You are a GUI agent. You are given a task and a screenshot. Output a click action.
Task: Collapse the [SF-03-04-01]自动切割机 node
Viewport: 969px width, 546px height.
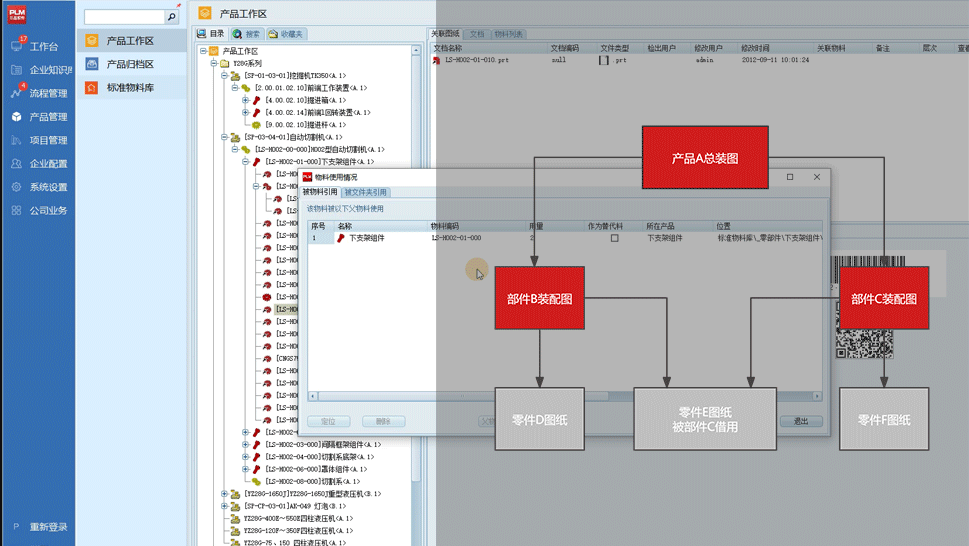(x=224, y=137)
